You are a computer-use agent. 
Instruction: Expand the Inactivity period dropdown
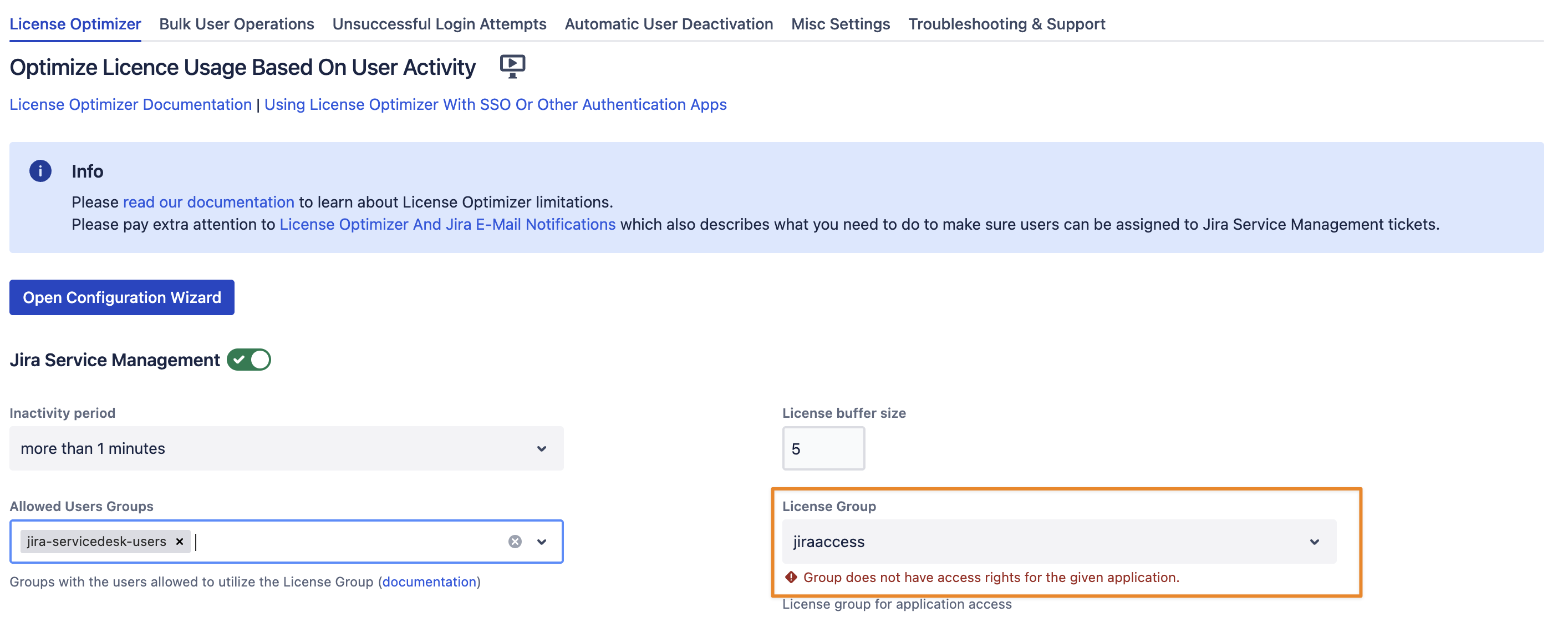point(286,448)
